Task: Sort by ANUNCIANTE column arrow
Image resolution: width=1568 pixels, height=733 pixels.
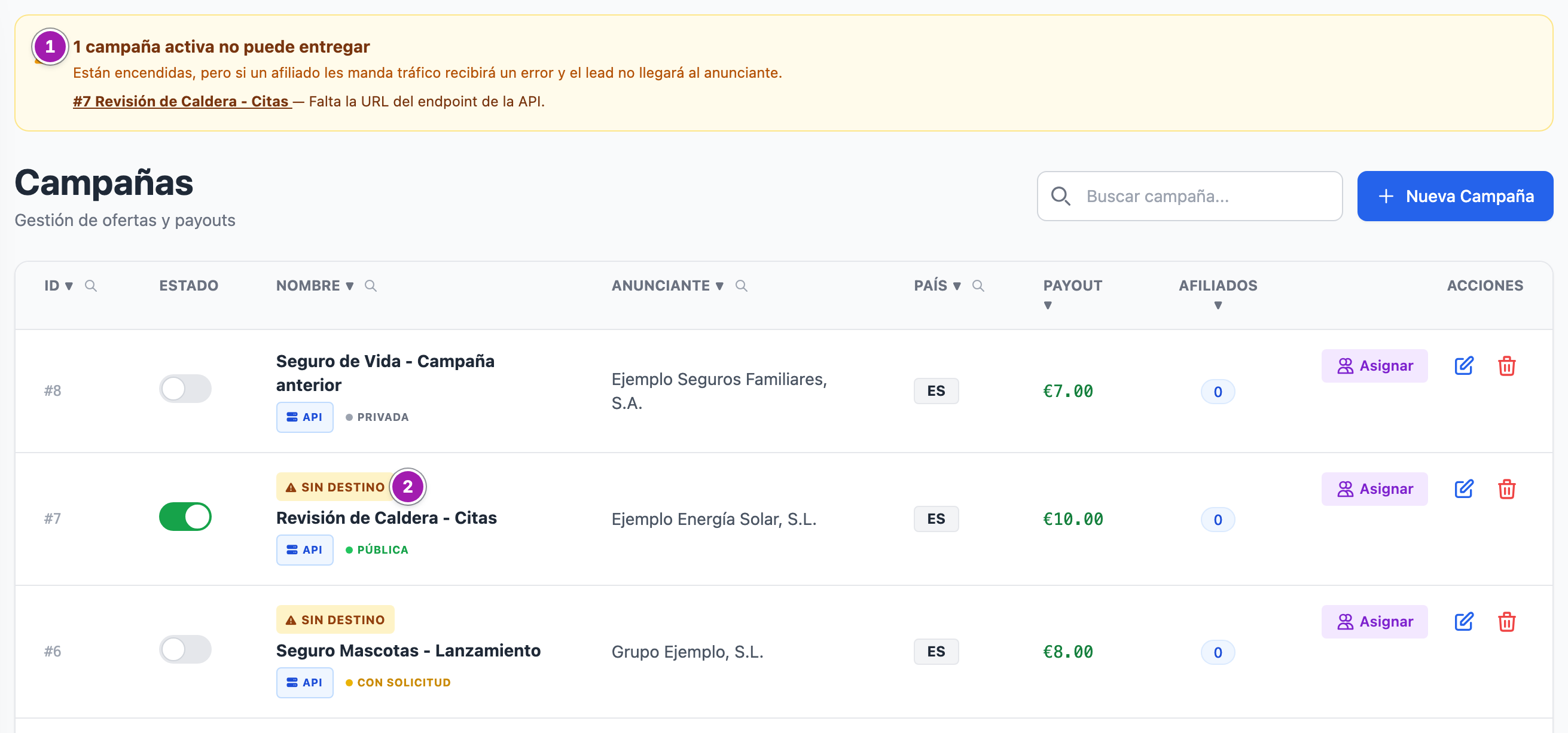Action: 719,286
